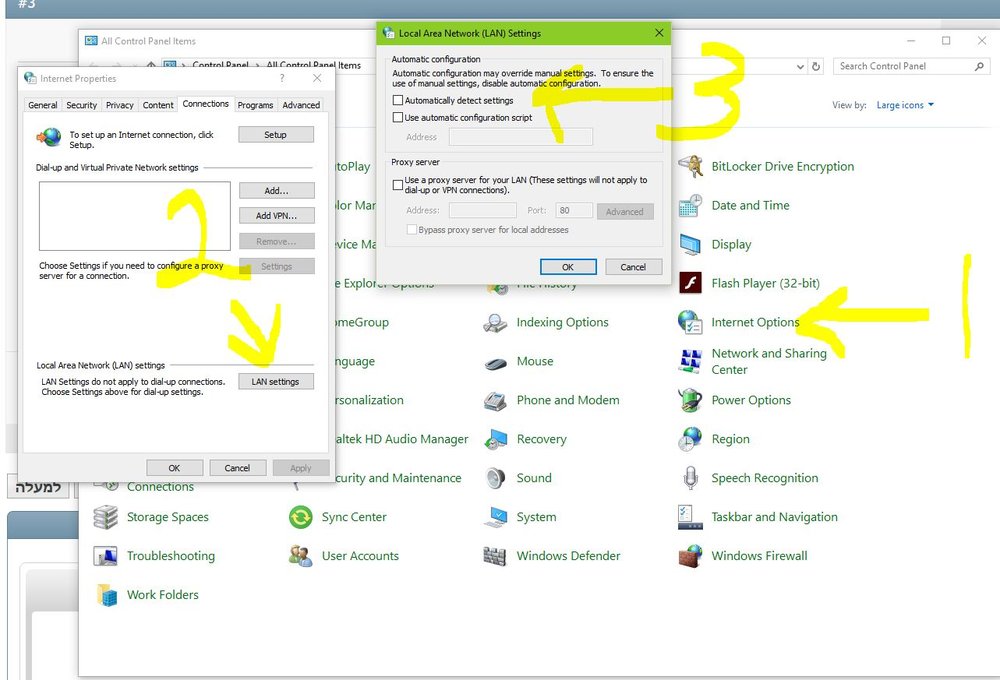Enable Use automatic configuration script checkbox
Image resolution: width=1000 pixels, height=680 pixels.
point(398,117)
